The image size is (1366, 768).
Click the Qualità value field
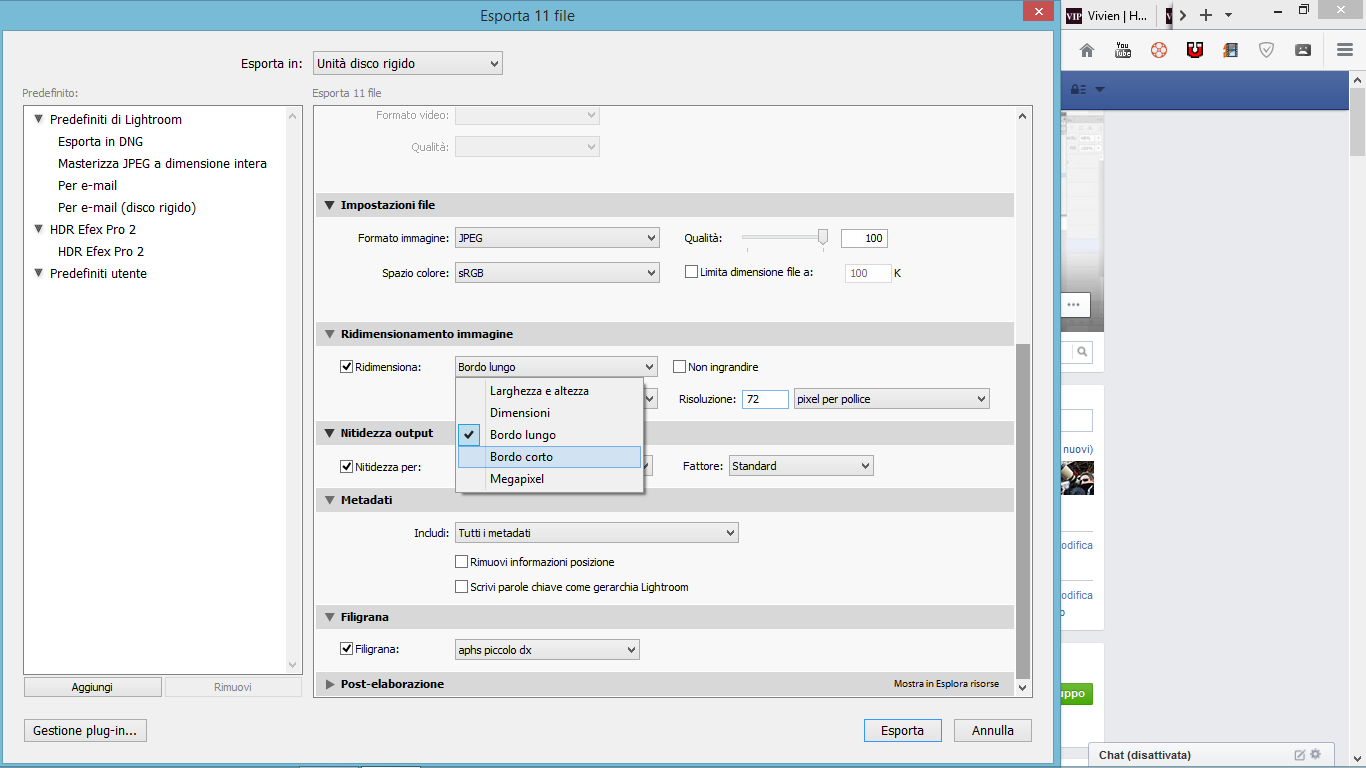click(864, 238)
